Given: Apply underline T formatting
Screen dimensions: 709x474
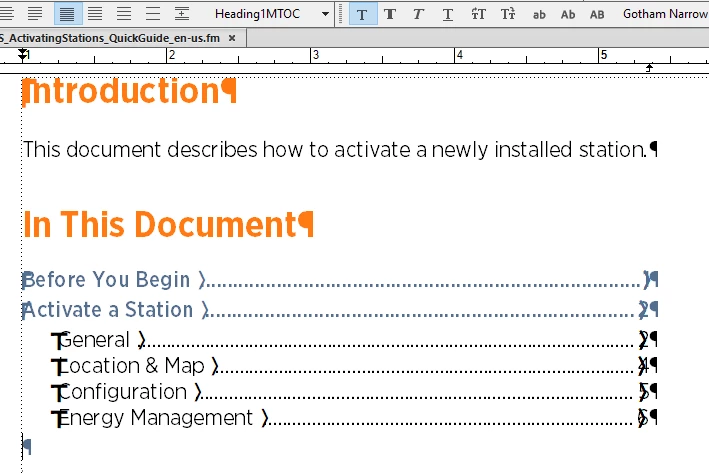Looking at the screenshot, I should (x=447, y=14).
